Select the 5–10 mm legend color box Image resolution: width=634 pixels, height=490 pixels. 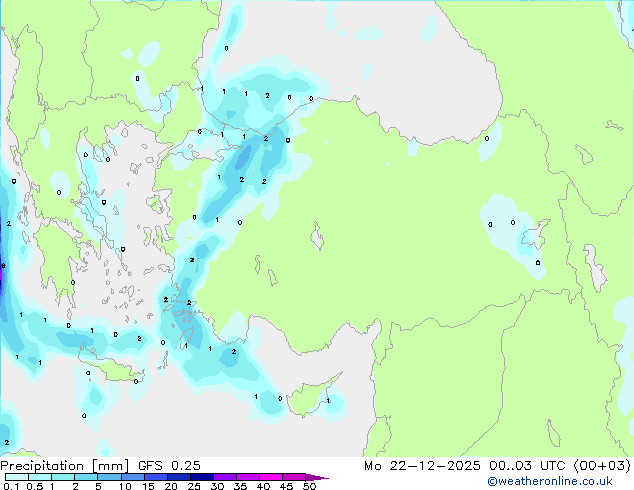[109, 477]
